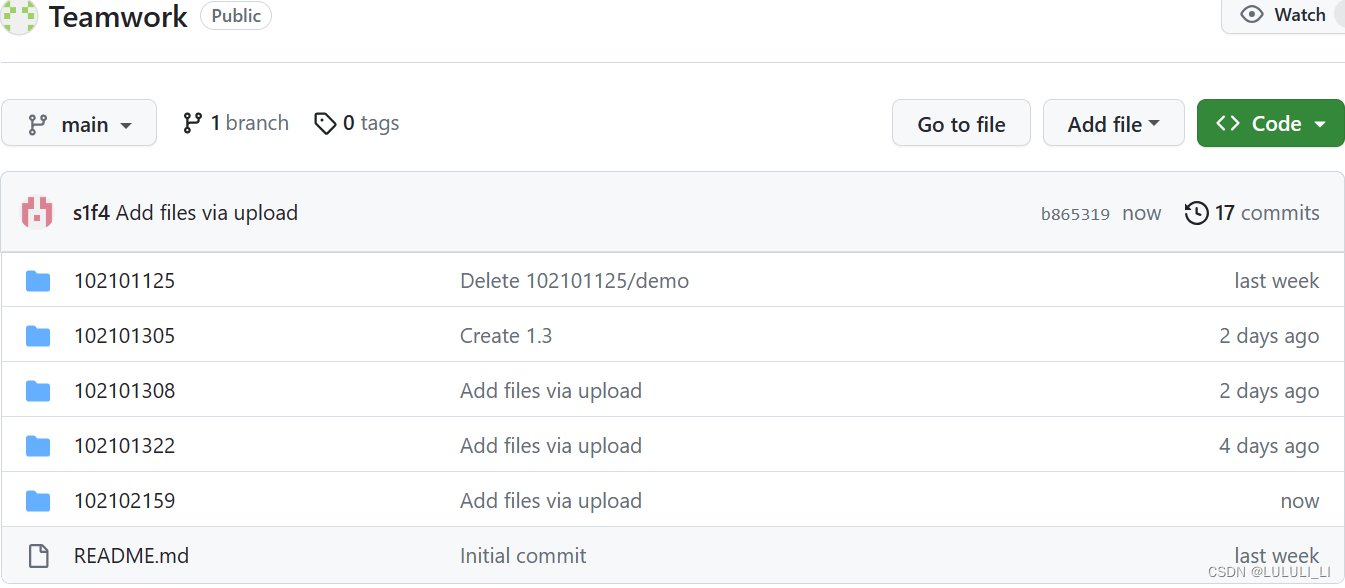Open 102101308 row's Add files via upload commit
1345x588 pixels.
(x=551, y=391)
